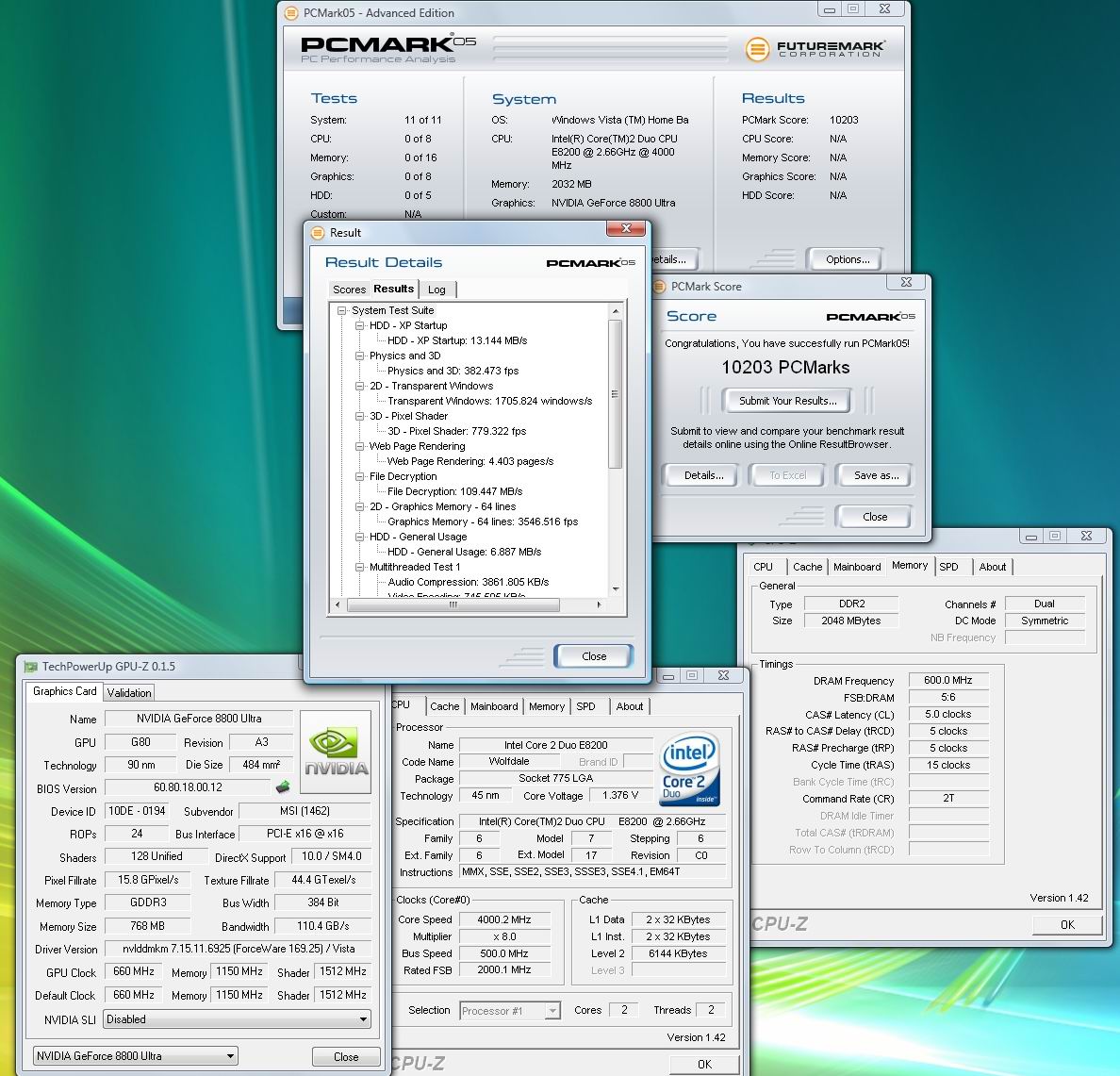Click the NVIDIA logo in GPU-Z
Viewport: 1120px width, 1076px height.
(x=336, y=753)
